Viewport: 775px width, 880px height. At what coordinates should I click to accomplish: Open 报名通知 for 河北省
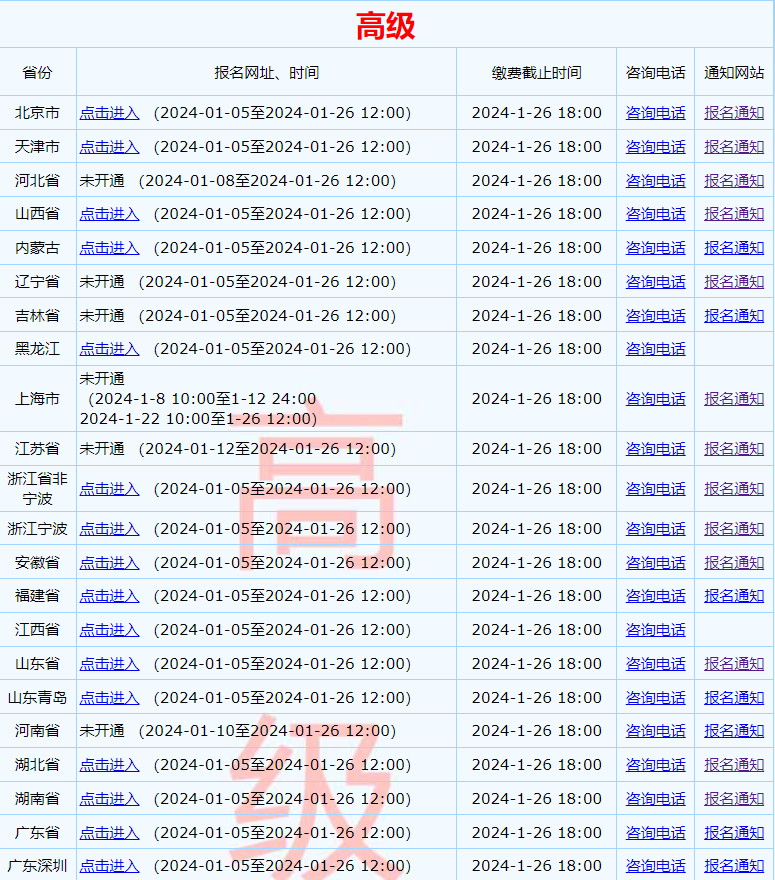[734, 181]
